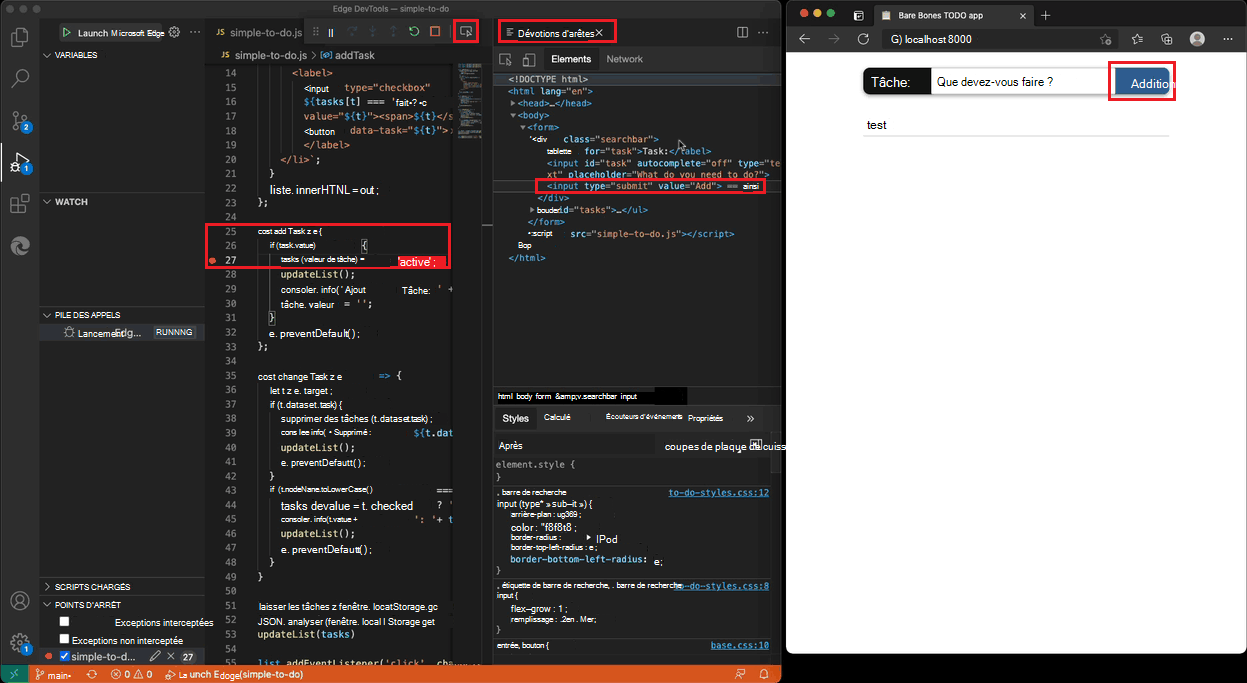Enable the Exceptions interceptées checkbox

tap(64, 622)
